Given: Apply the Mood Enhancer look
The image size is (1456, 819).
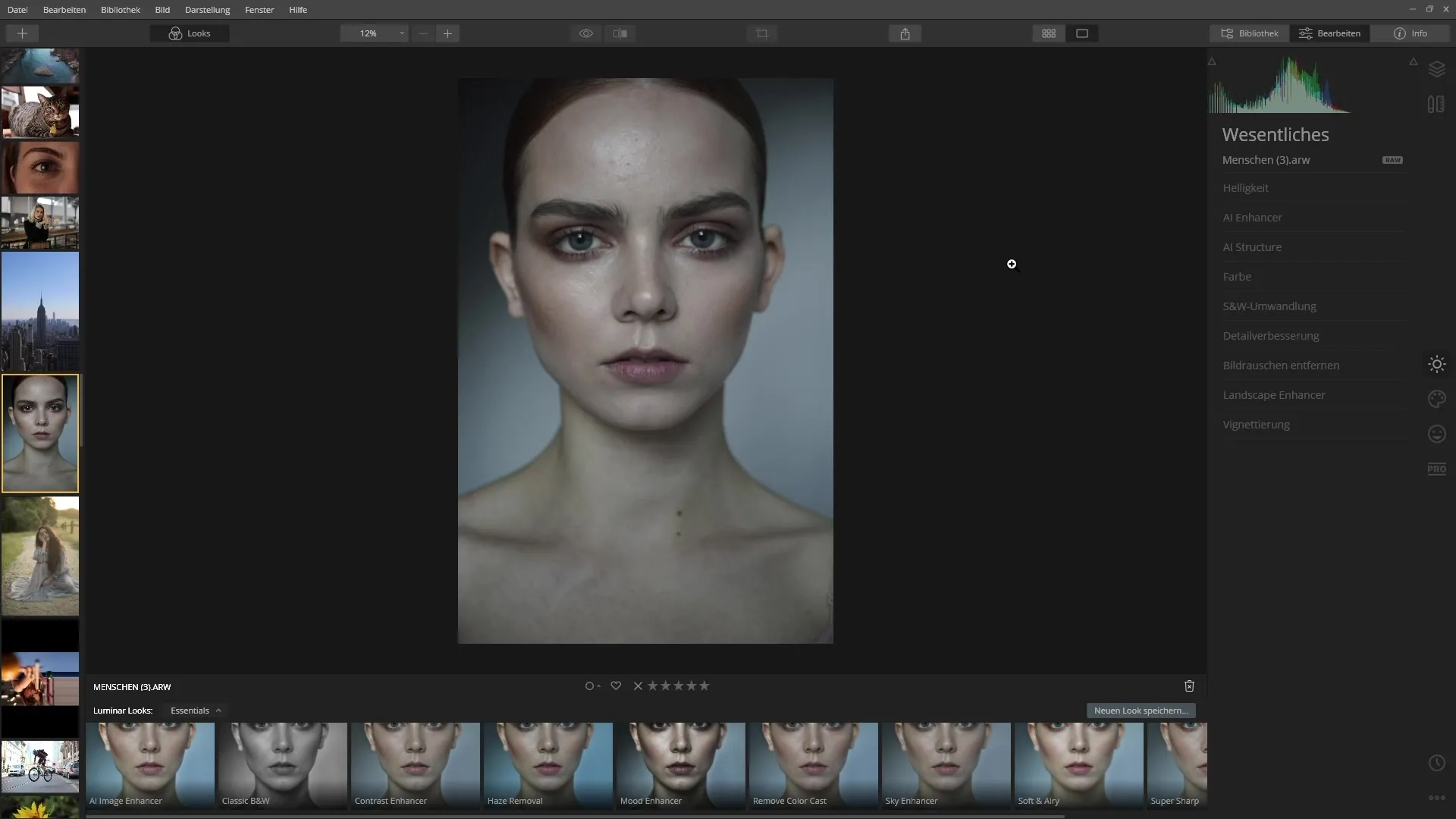Looking at the screenshot, I should click(681, 765).
